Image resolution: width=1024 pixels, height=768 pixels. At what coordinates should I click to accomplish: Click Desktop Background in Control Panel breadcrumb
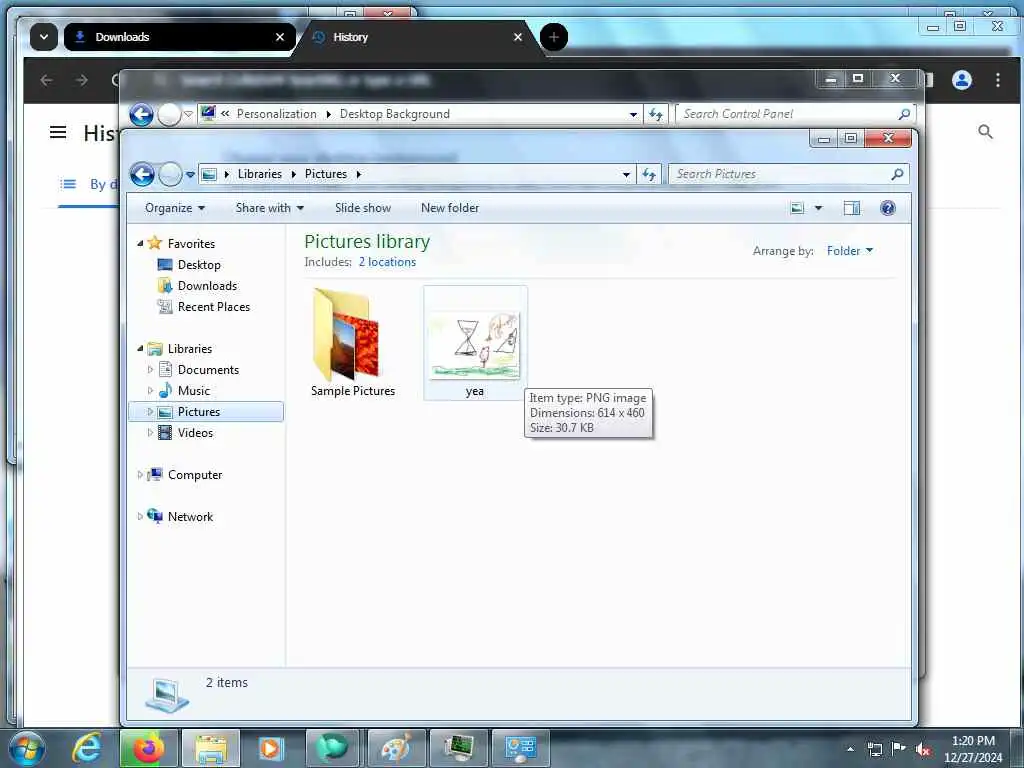(394, 114)
